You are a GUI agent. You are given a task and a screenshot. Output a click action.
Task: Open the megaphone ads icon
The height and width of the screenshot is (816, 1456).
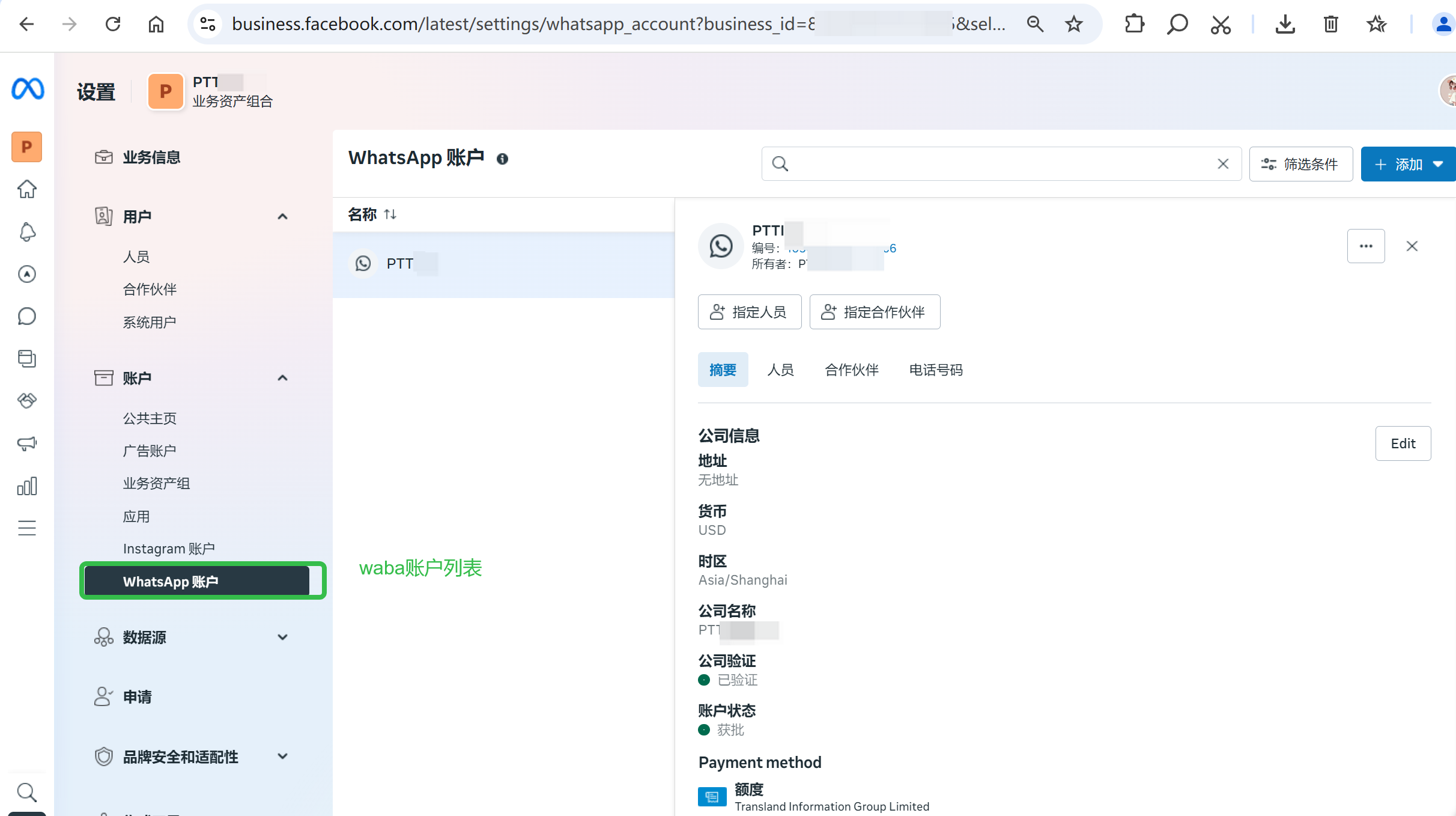27,443
